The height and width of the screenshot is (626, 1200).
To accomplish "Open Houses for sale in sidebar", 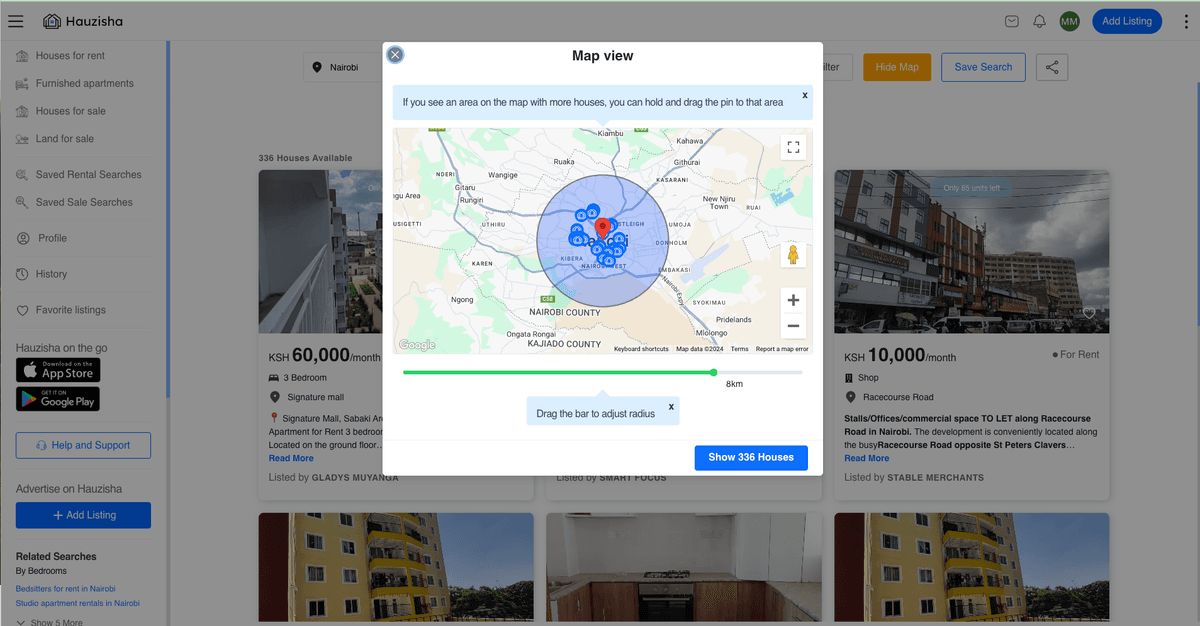I will coord(70,111).
